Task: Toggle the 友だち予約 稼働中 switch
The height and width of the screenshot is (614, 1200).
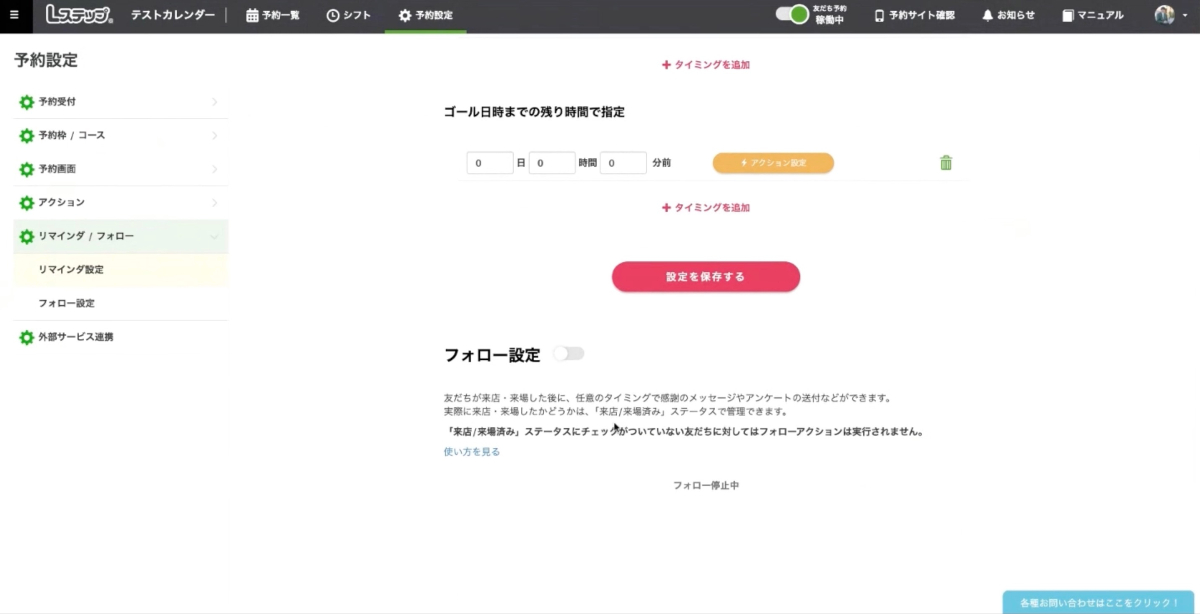Action: 792,15
